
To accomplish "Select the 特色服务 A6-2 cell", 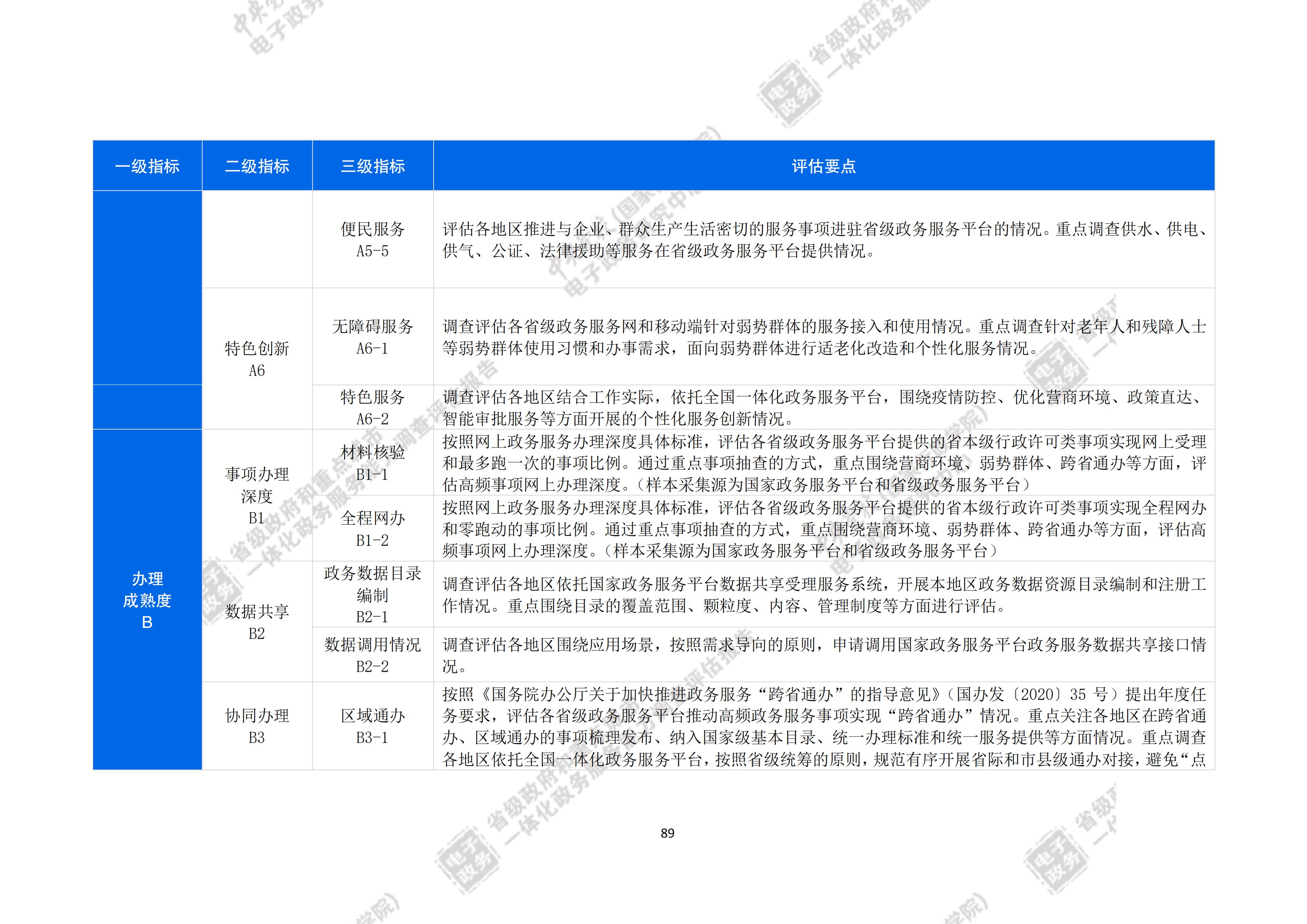I will (x=372, y=407).
